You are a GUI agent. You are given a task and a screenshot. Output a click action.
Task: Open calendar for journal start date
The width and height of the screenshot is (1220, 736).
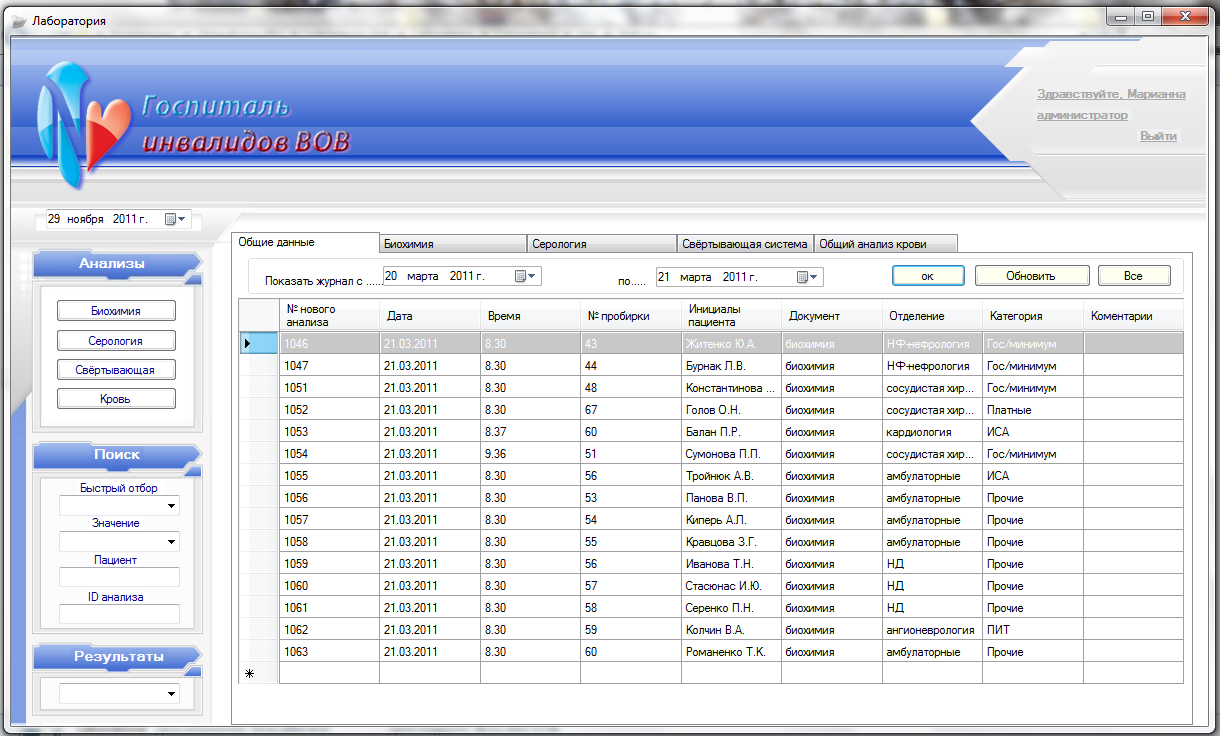525,276
